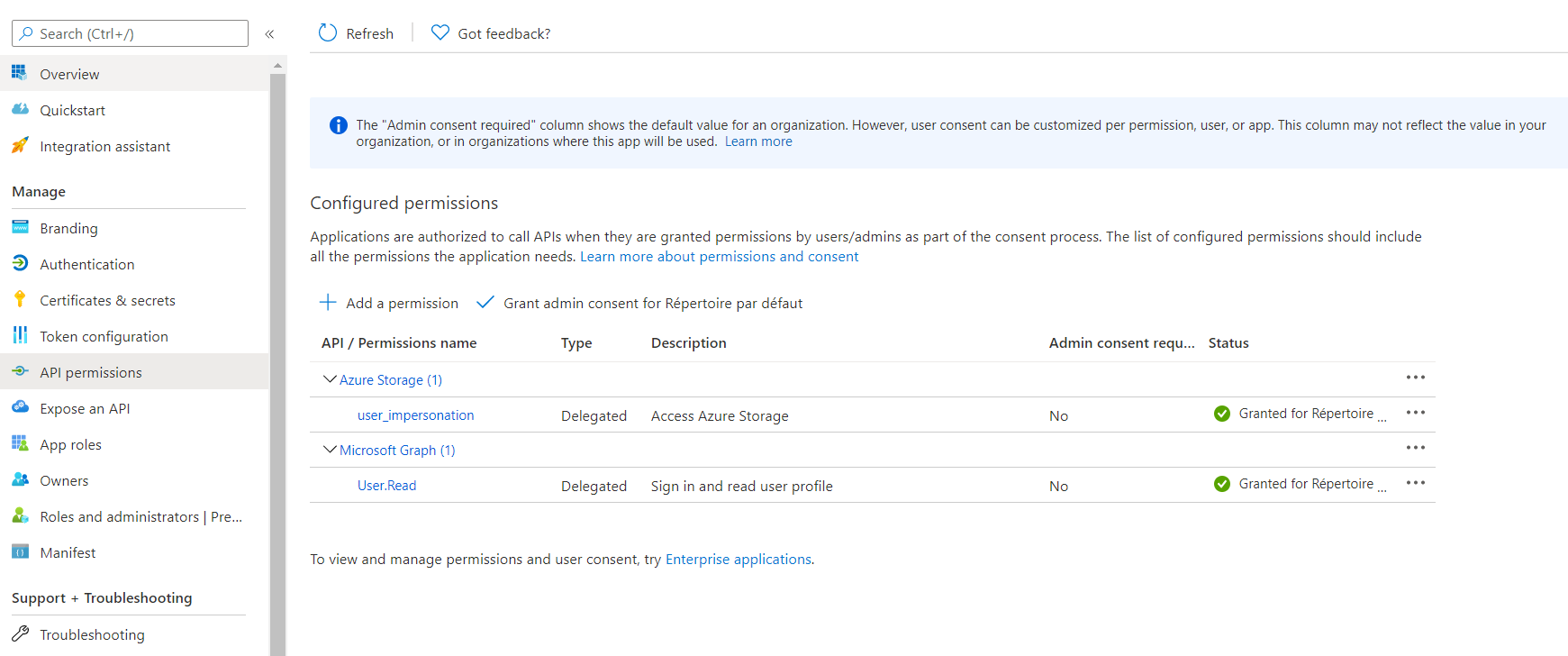Click the Type column header
This screenshot has height=656, width=1568.
576,343
